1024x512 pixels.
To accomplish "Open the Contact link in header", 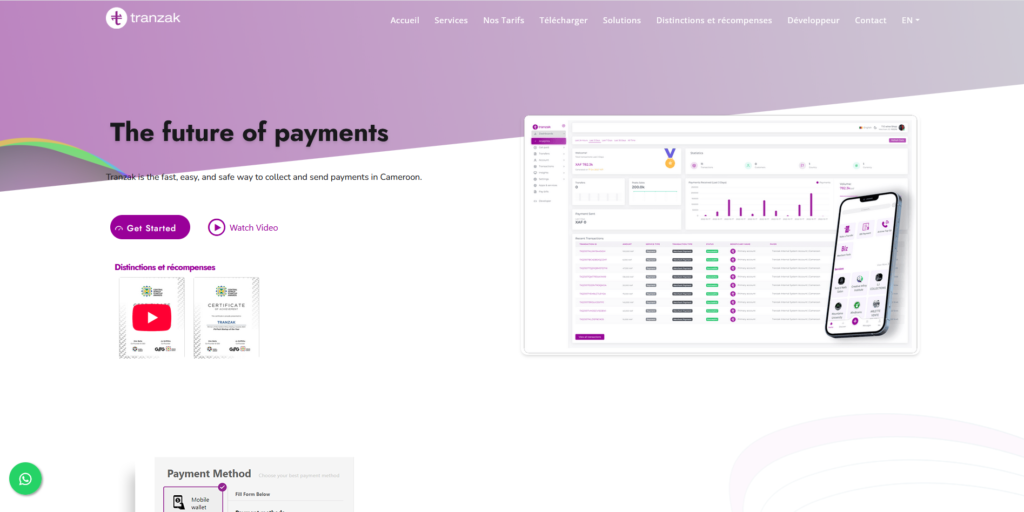I will tap(870, 20).
